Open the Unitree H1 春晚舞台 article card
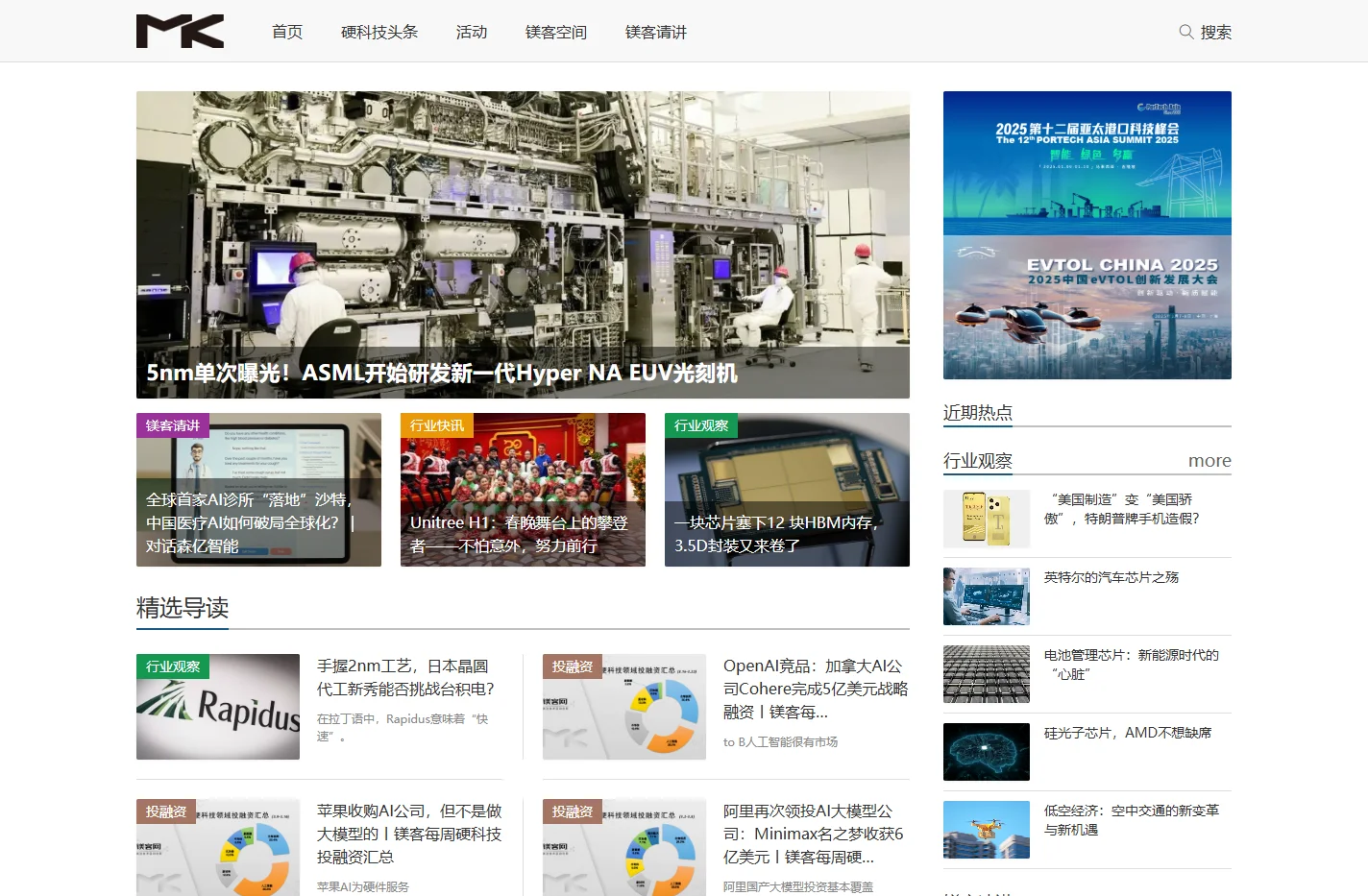This screenshot has height=896, width=1368. pos(523,490)
